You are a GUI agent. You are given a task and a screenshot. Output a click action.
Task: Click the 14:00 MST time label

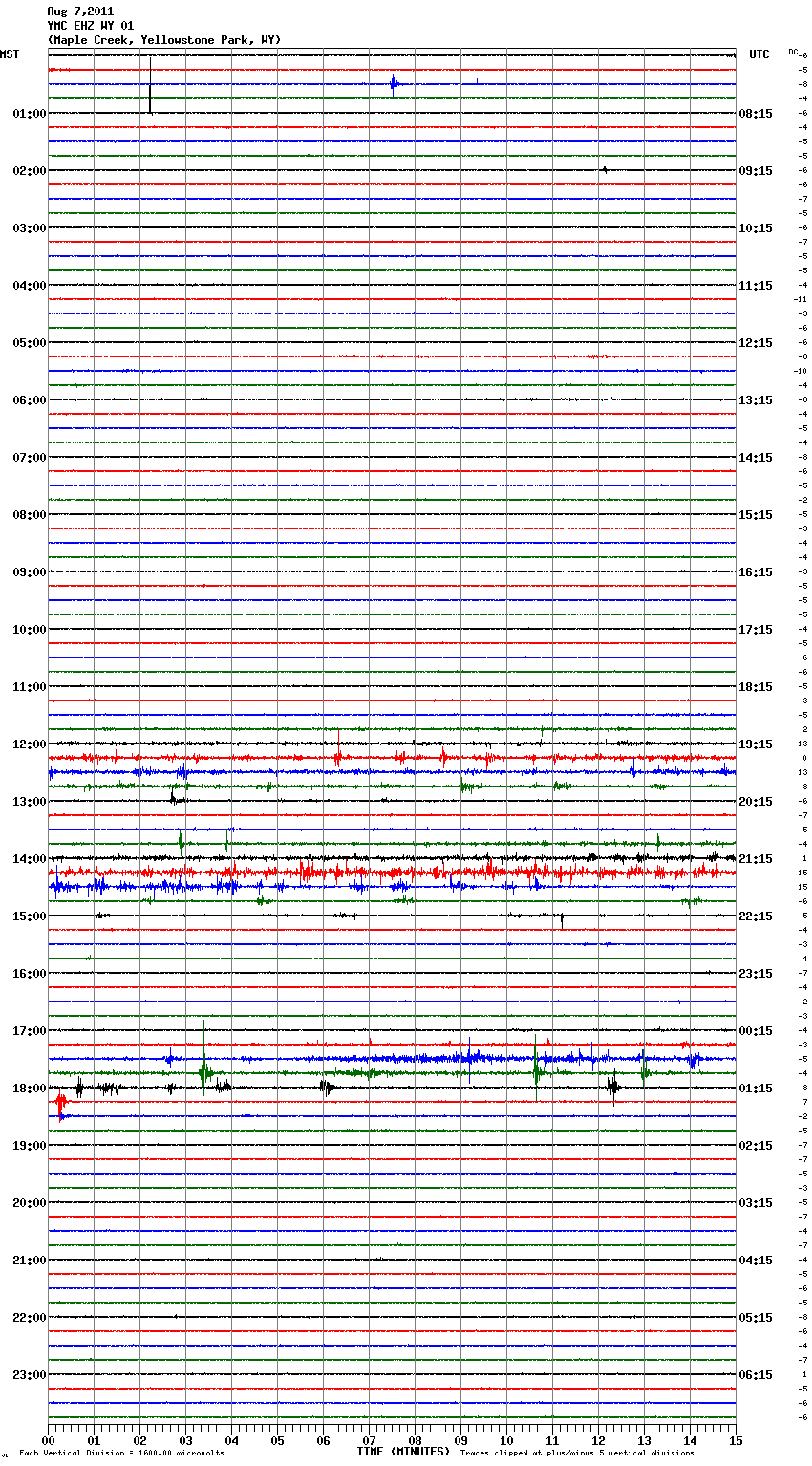pyautogui.click(x=30, y=859)
